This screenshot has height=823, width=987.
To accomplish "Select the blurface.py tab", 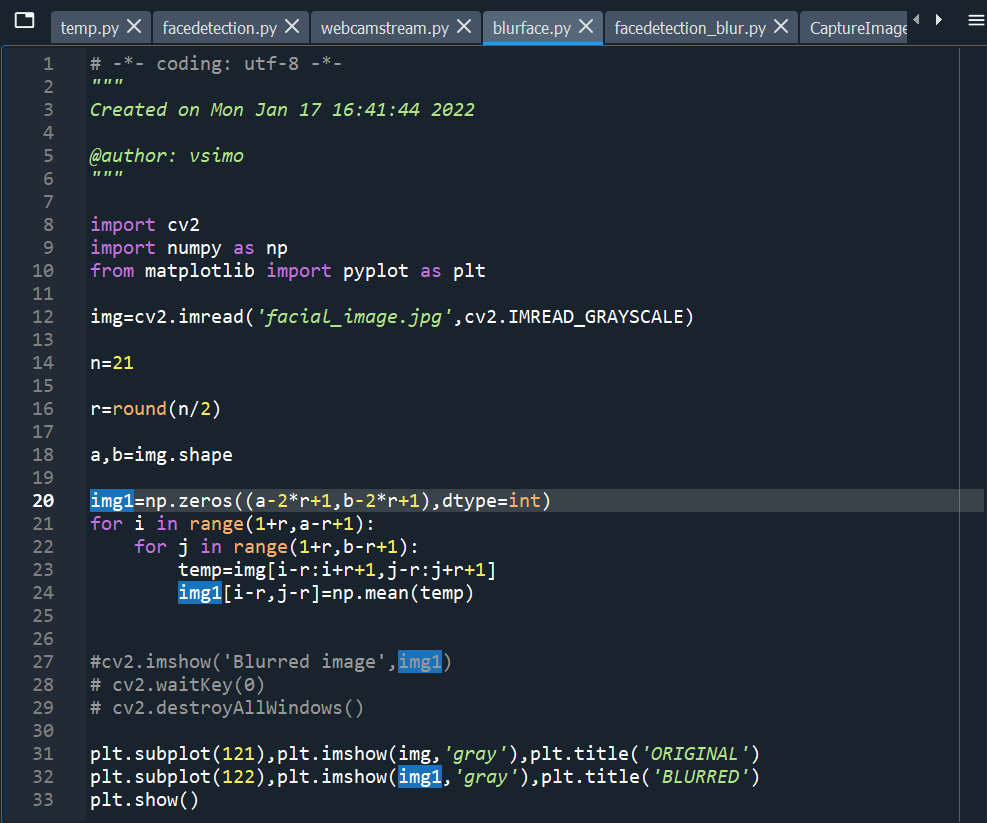I will tap(532, 28).
